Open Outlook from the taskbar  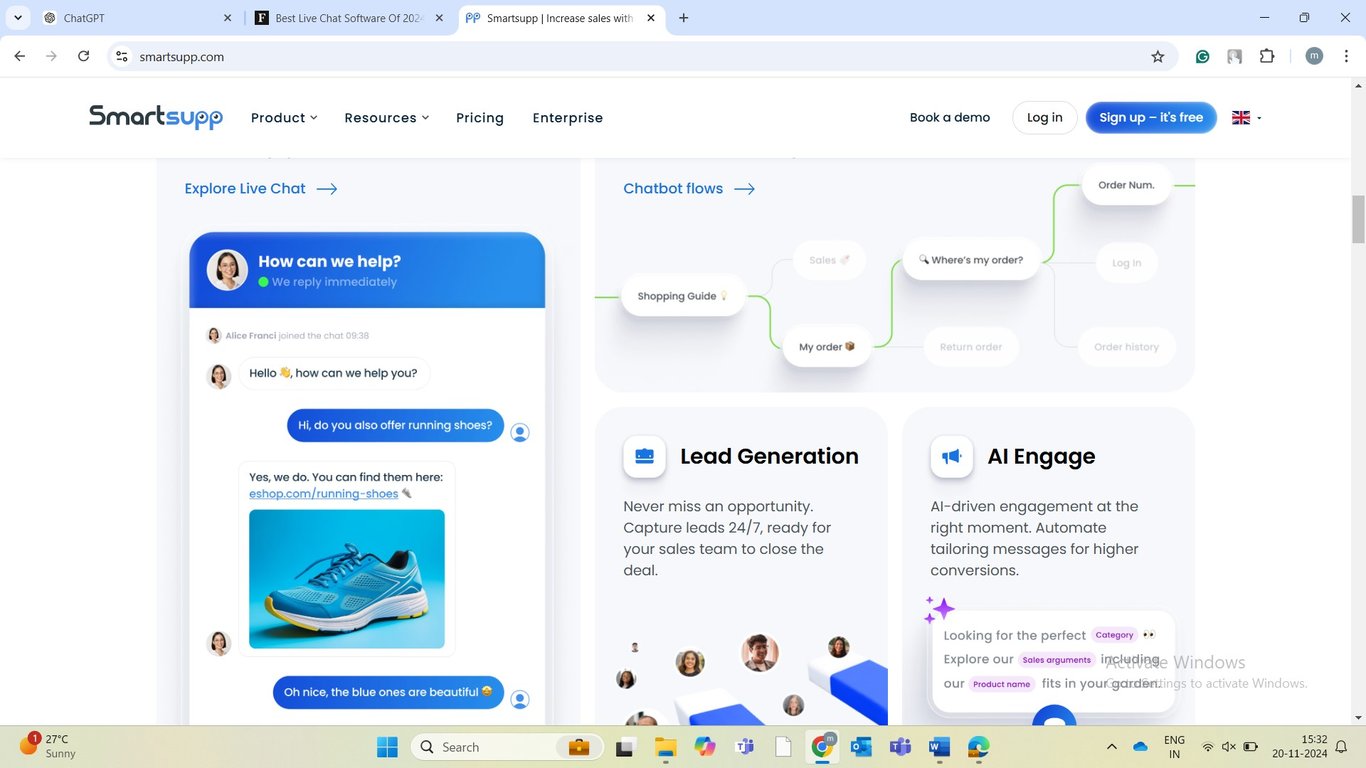pos(862,747)
